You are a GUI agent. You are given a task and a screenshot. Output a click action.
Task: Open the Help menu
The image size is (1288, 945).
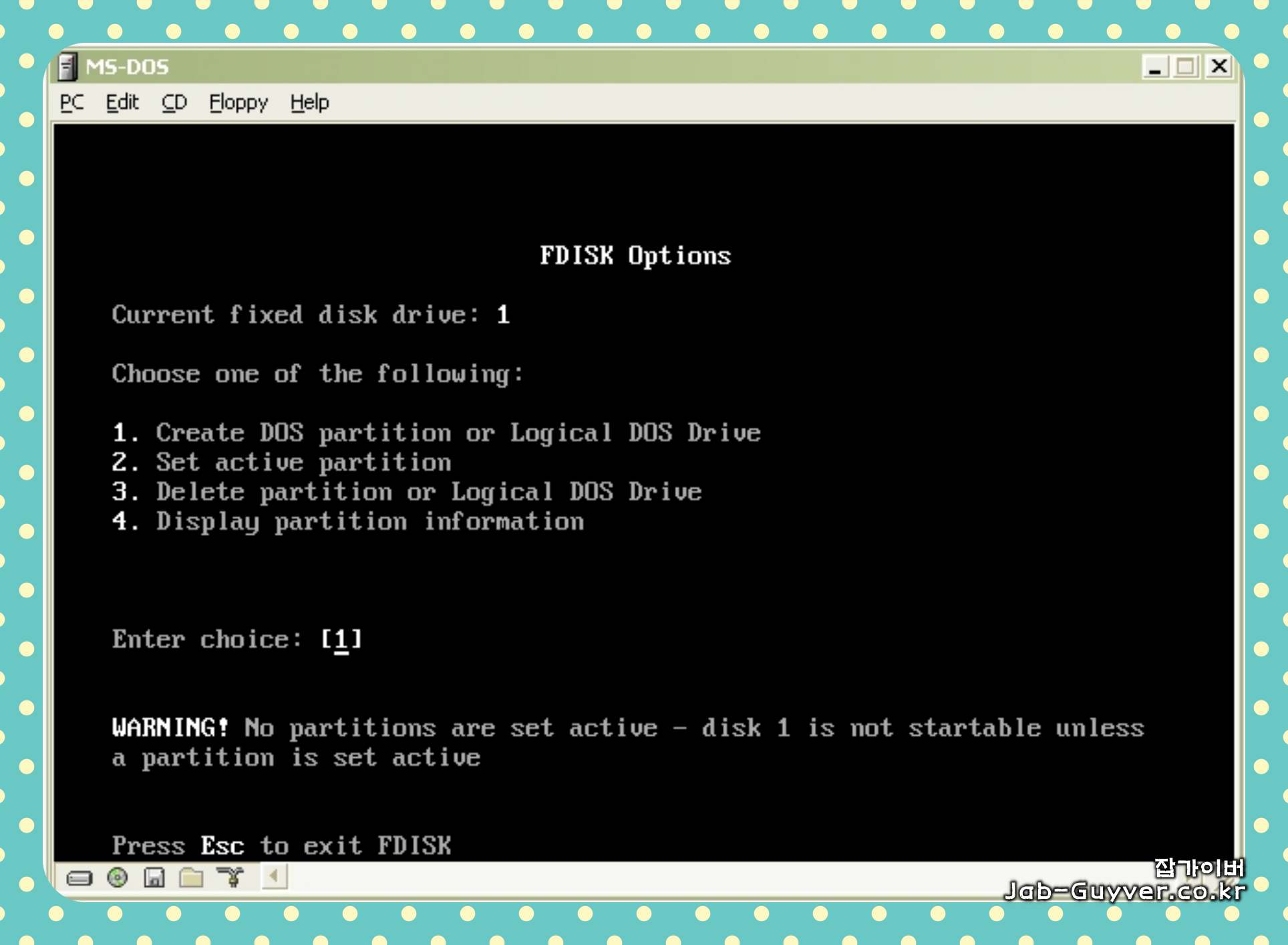pos(309,102)
